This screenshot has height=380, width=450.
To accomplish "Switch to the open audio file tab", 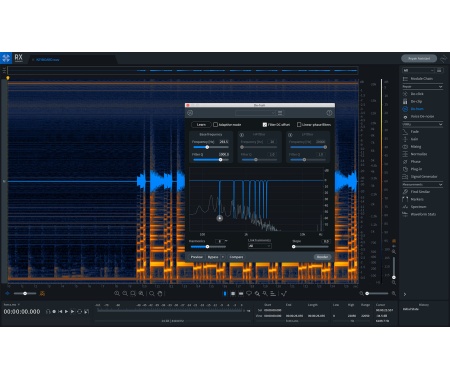I will click(x=47, y=60).
